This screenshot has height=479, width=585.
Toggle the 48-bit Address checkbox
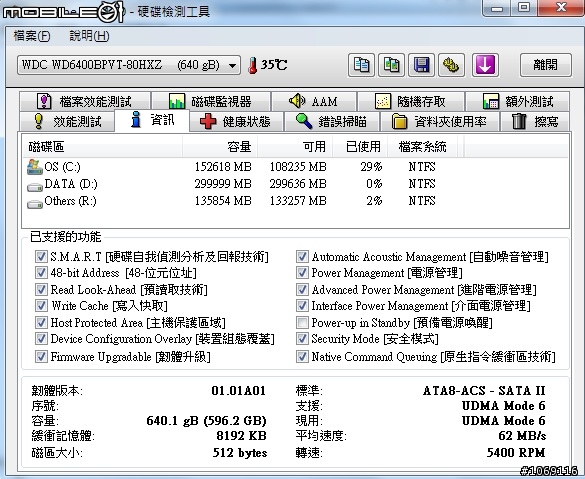[x=41, y=273]
